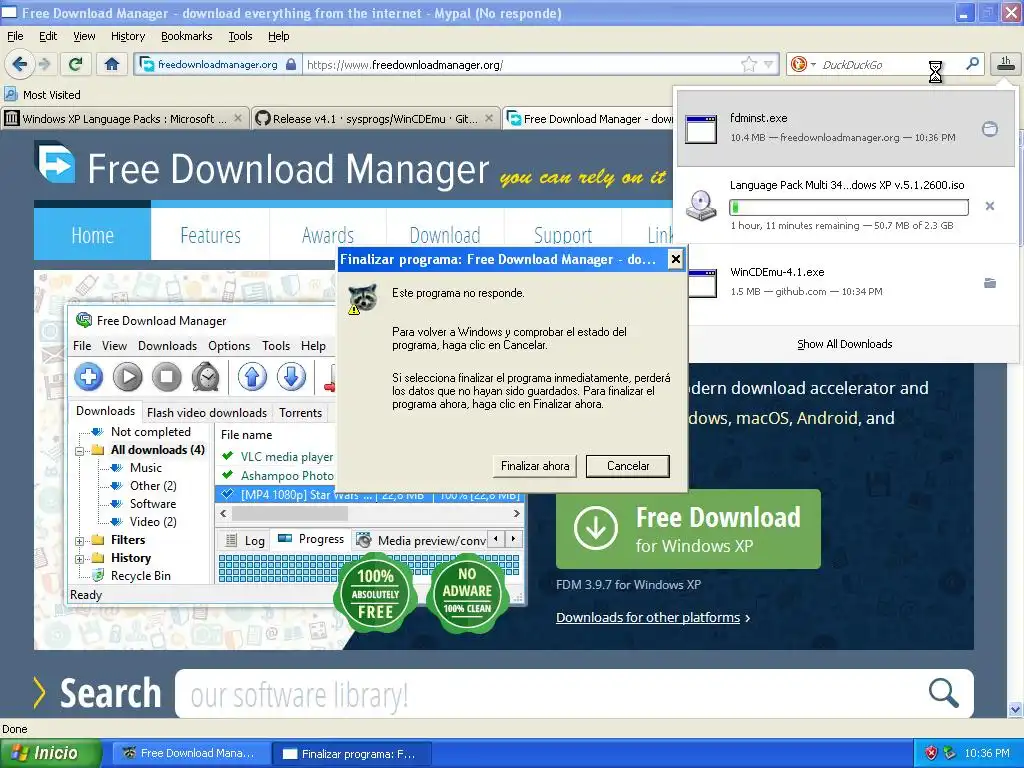Click Finalizar ahora button

(x=535, y=466)
